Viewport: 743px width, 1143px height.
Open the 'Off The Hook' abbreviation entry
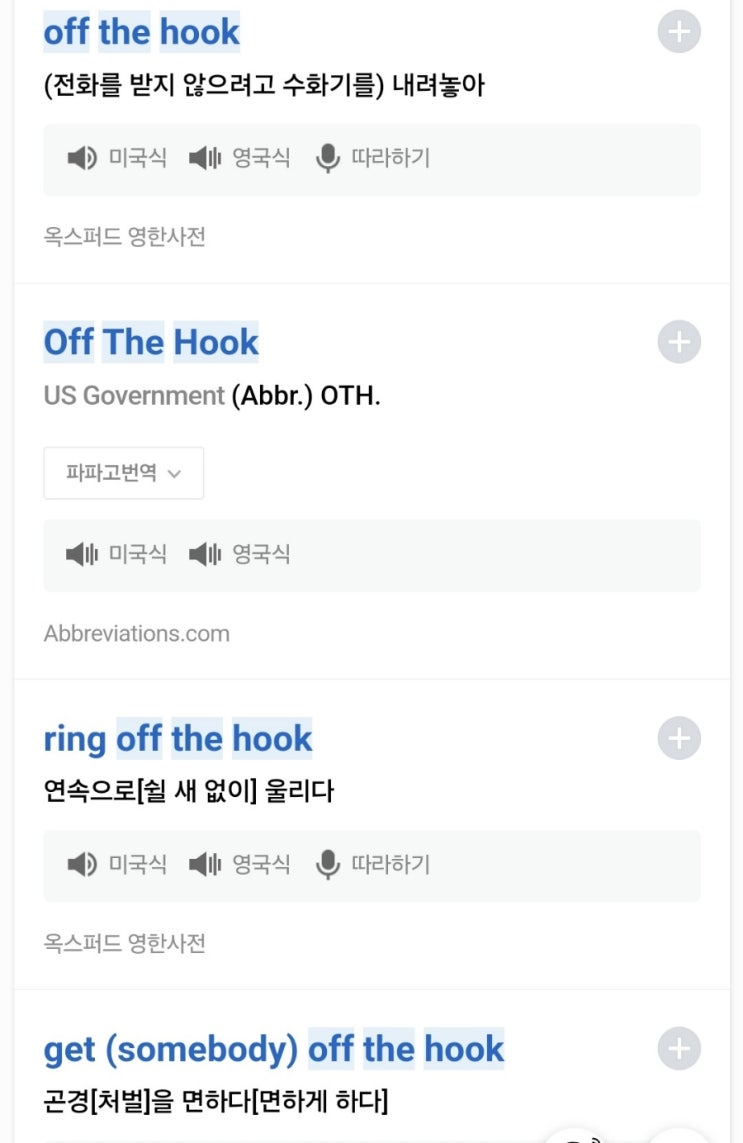coord(151,342)
